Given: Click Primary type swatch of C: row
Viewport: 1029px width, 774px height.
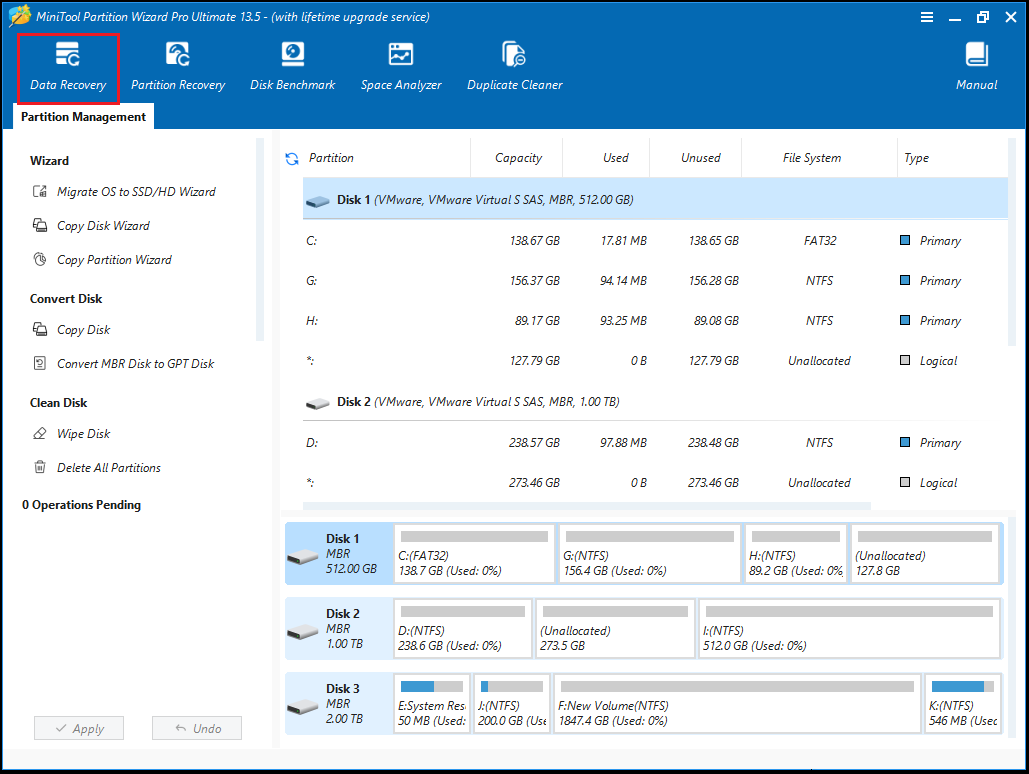Looking at the screenshot, I should 905,240.
